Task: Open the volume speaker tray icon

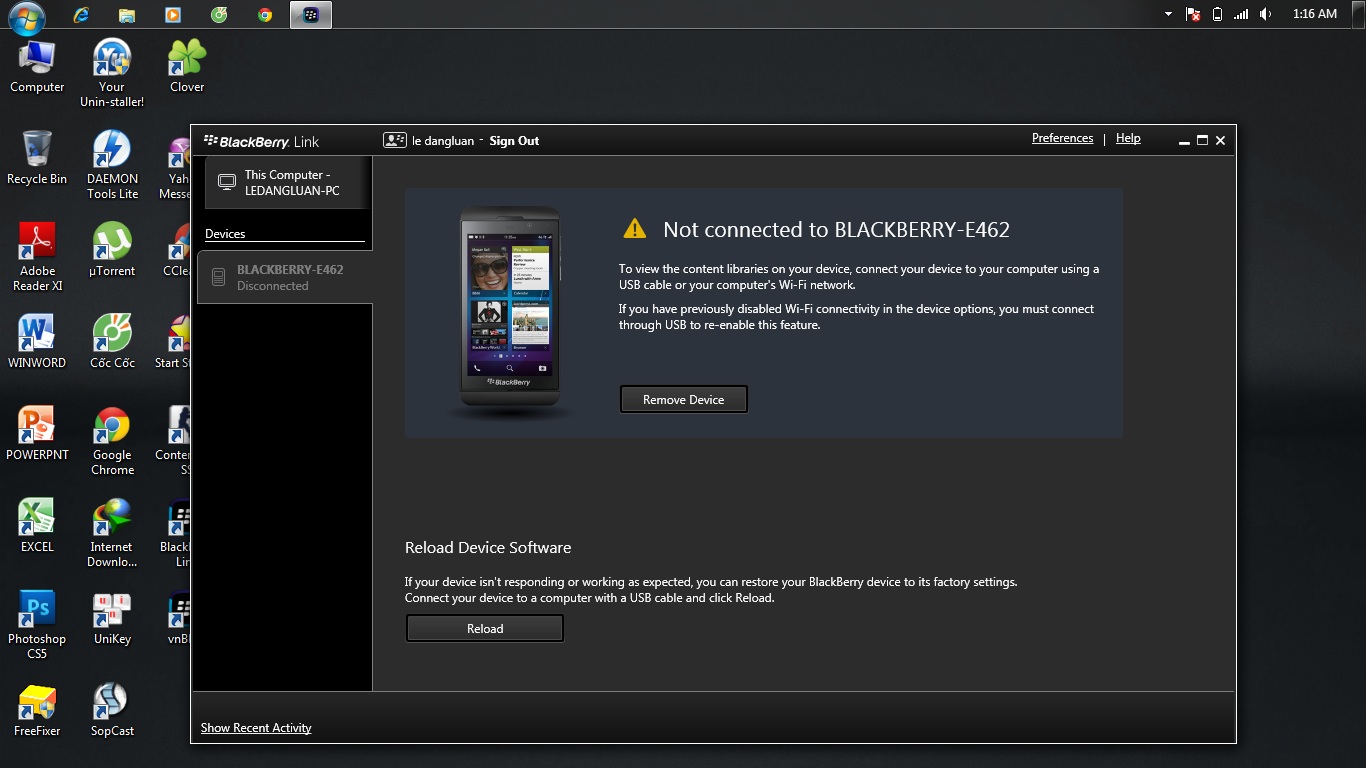Action: pyautogui.click(x=1265, y=14)
